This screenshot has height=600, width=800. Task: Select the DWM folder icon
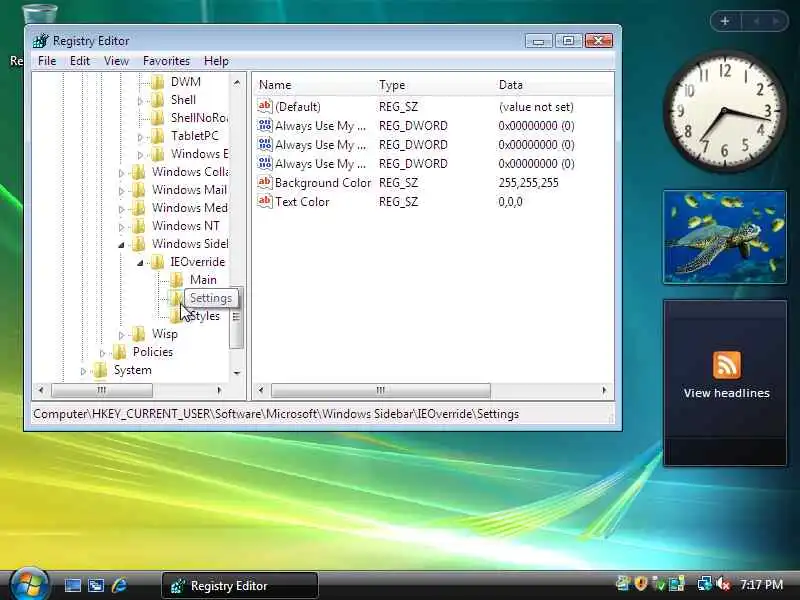158,82
